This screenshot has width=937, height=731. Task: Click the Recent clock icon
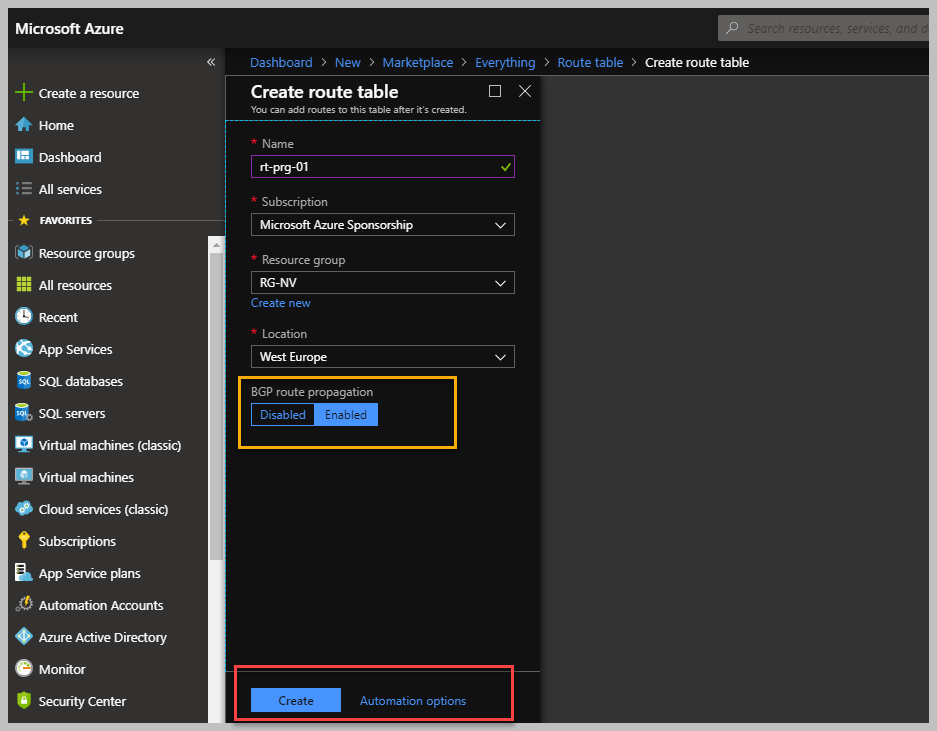point(24,317)
